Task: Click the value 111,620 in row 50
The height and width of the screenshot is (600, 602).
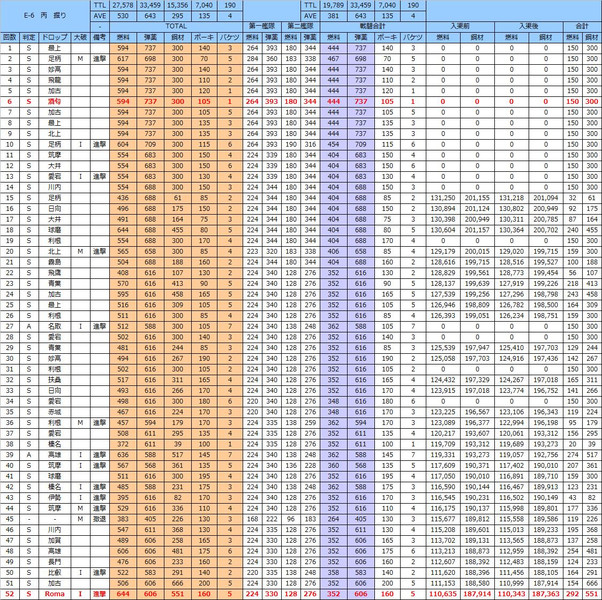Action: click(x=443, y=573)
